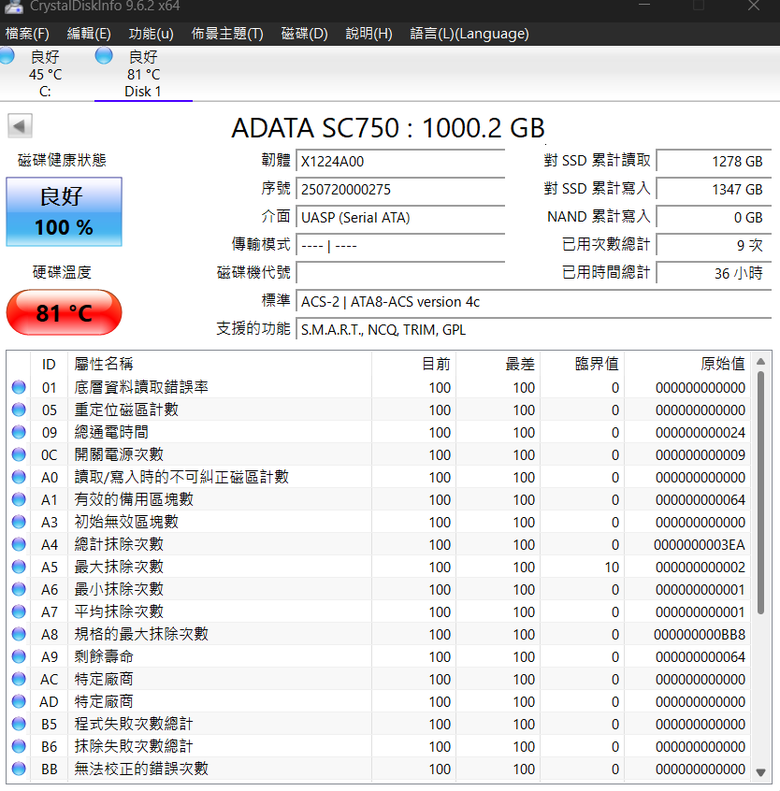Image resolution: width=780 pixels, height=791 pixels.
Task: Open the 說明(H) menu
Action: pos(369,34)
